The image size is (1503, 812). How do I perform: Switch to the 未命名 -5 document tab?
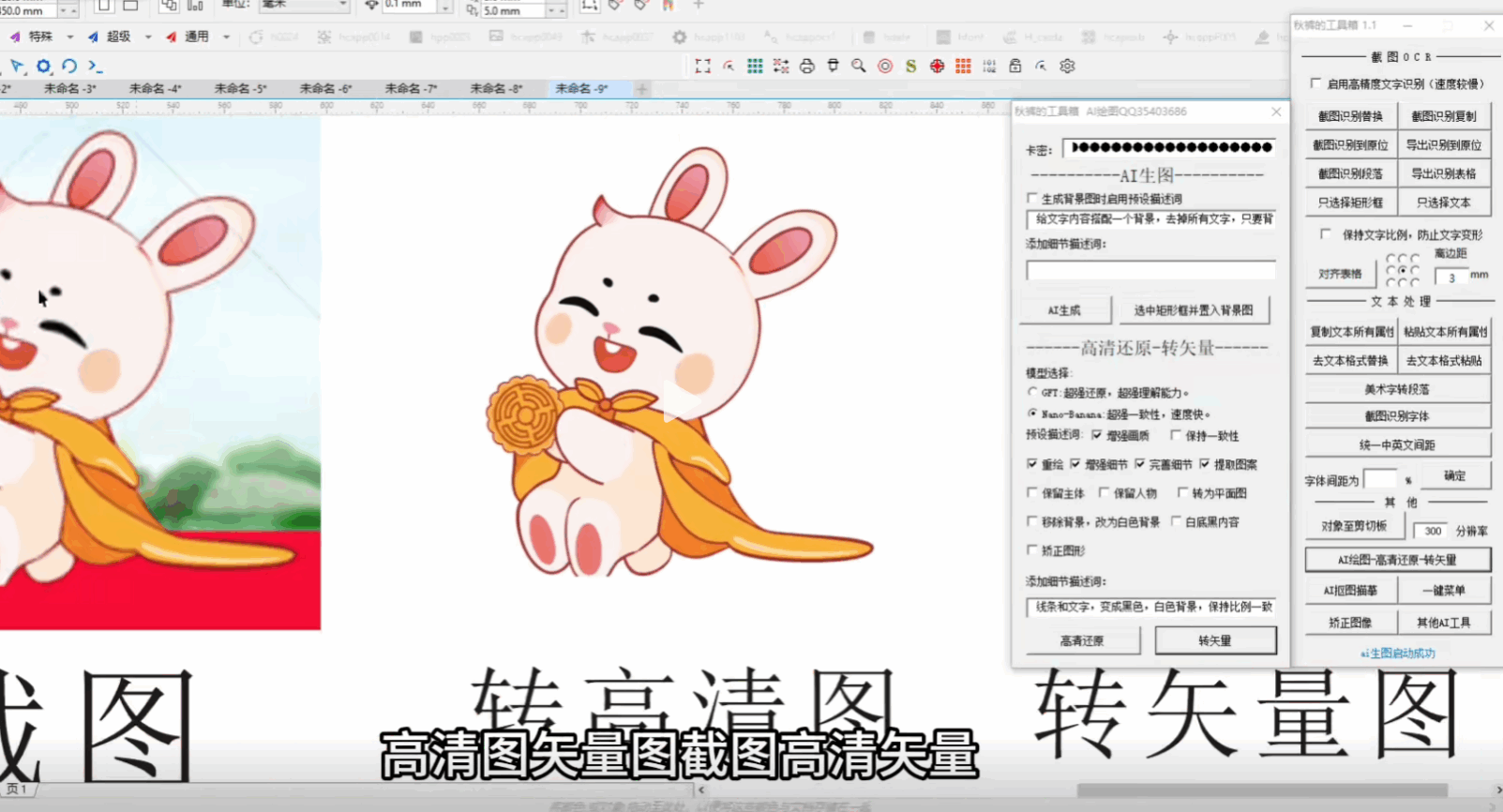(240, 88)
